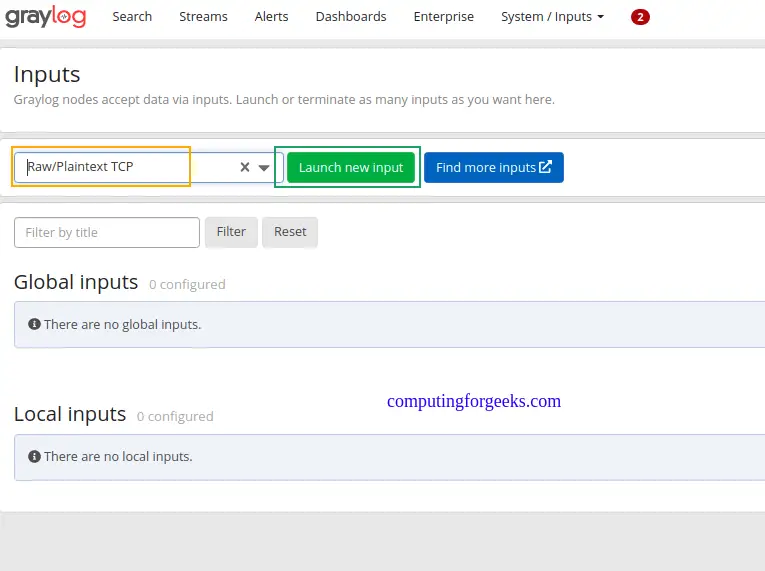Viewport: 765px width, 571px height.
Task: Navigate to Dashboards
Action: coord(351,17)
